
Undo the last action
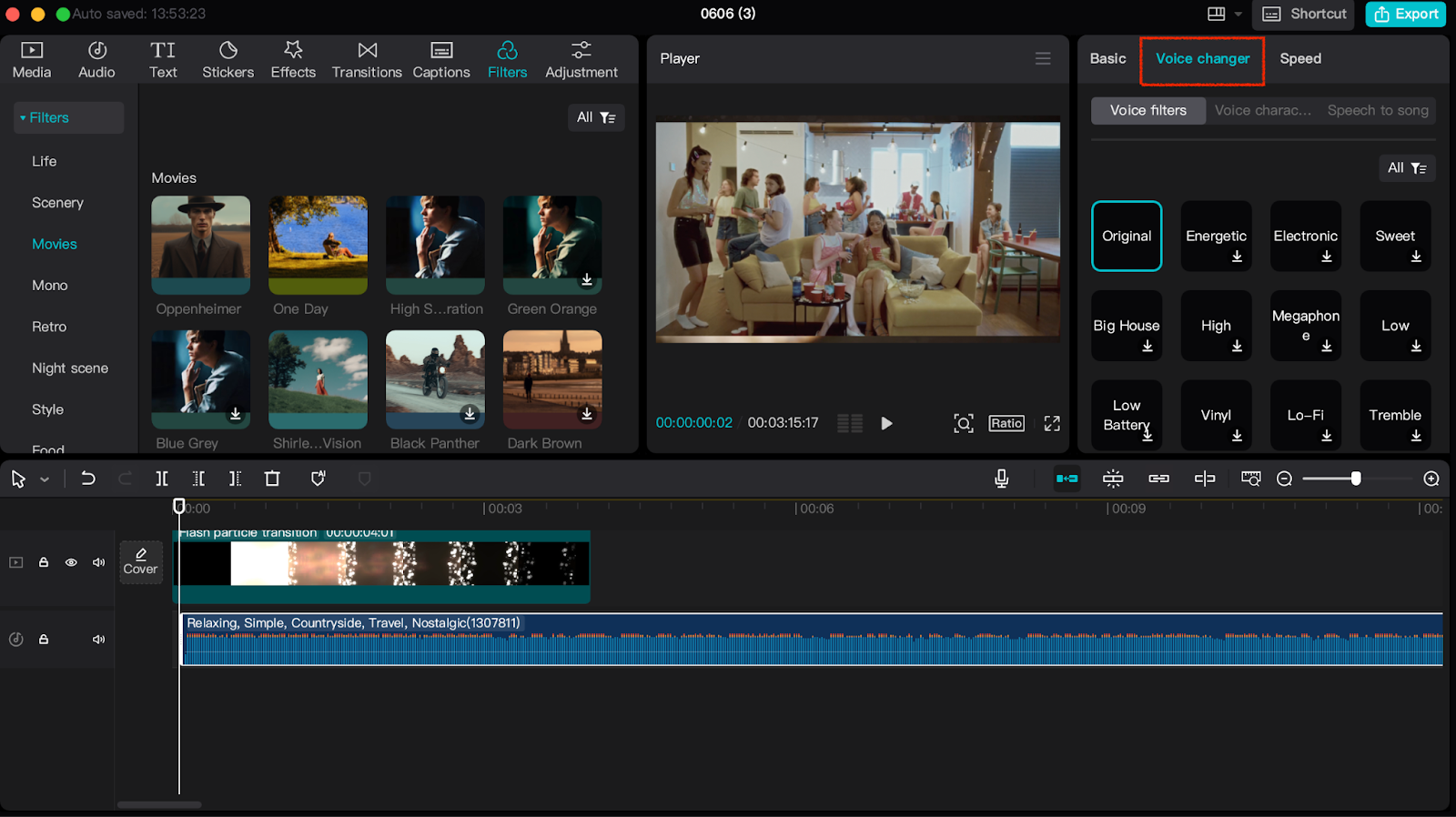(x=88, y=479)
